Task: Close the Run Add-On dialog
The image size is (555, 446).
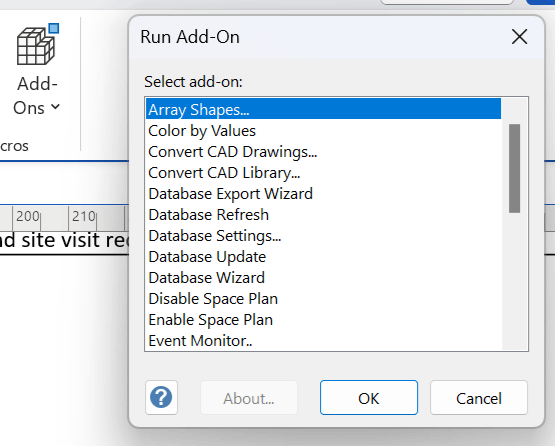Action: 519,37
